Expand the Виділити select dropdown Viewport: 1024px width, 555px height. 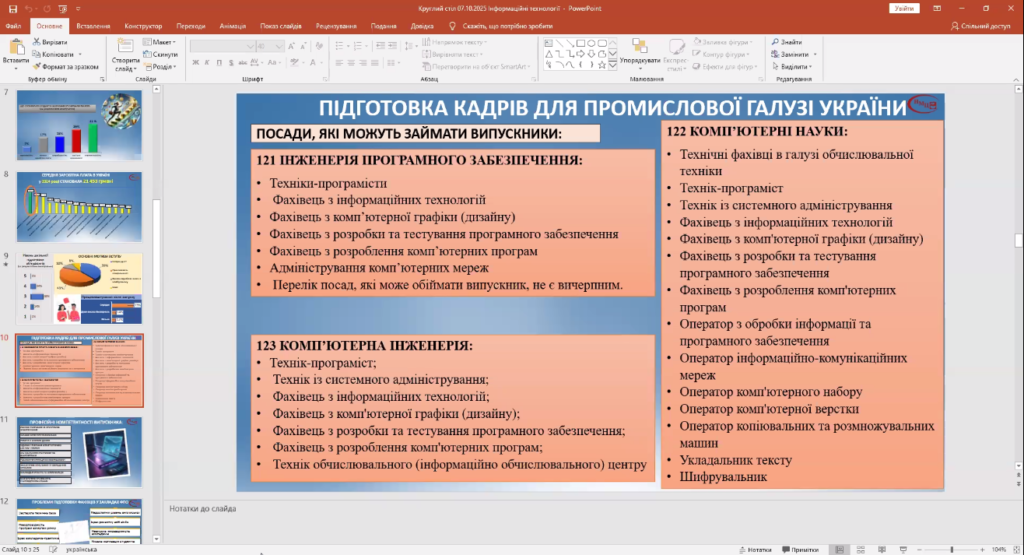tap(795, 67)
